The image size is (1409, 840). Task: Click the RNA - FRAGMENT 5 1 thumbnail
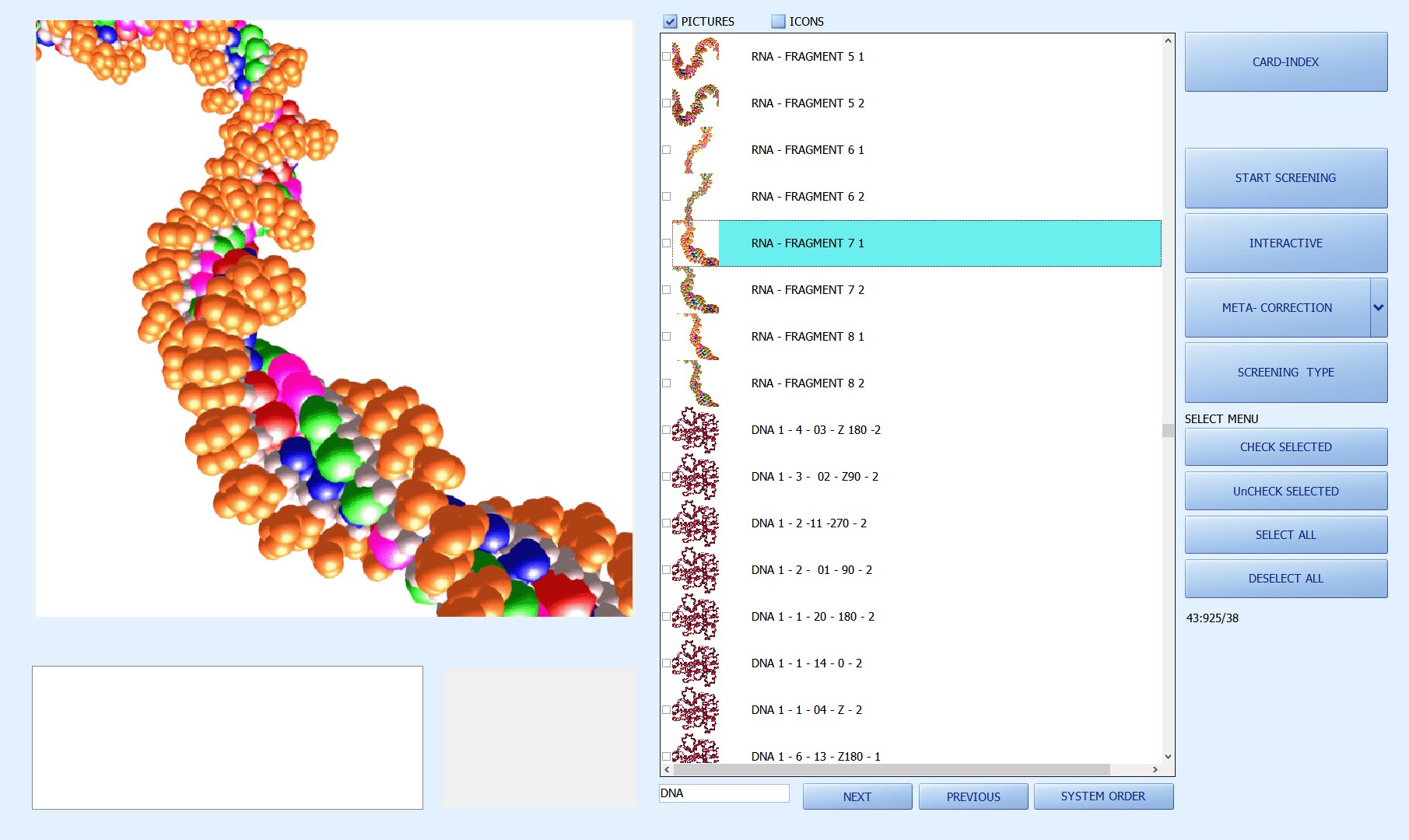696,57
